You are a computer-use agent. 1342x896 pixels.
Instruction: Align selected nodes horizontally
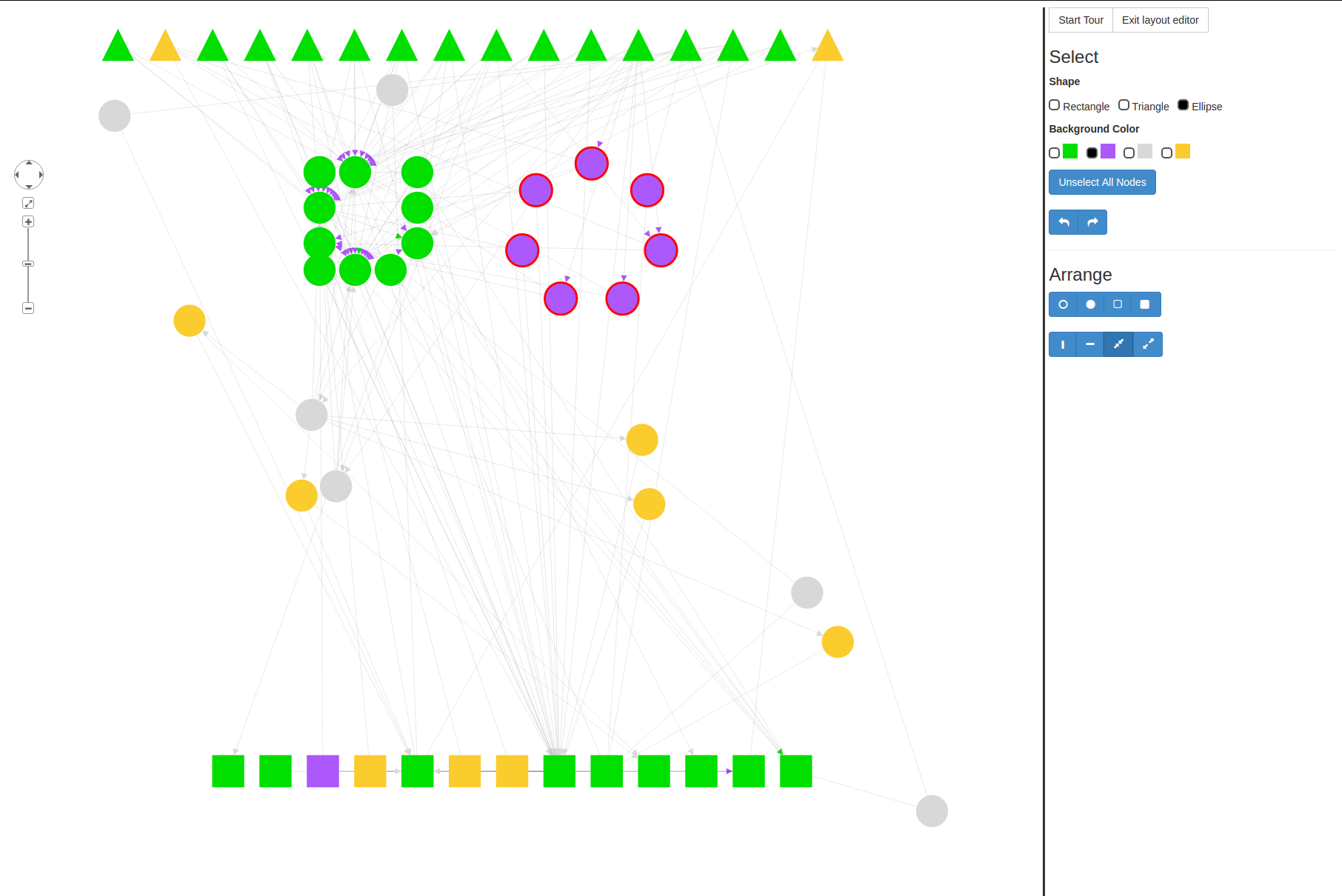1090,344
